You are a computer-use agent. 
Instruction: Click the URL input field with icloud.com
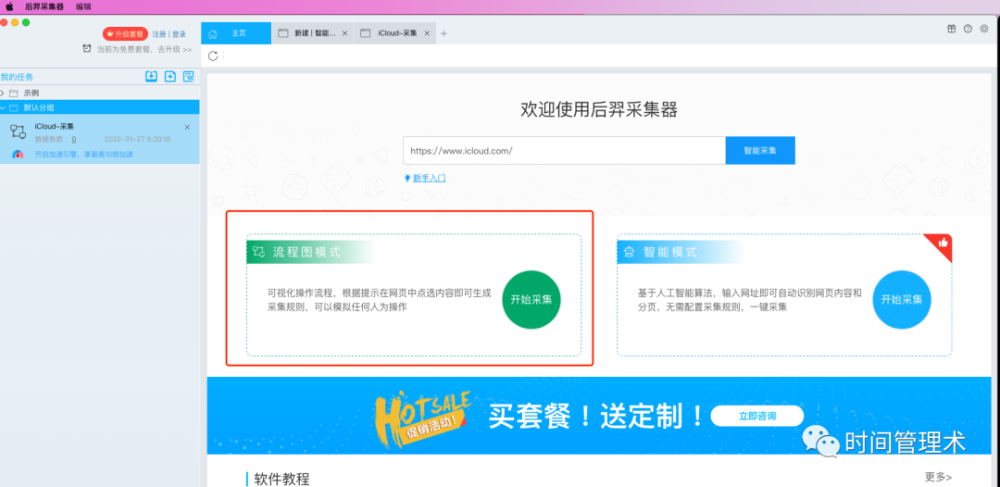tap(564, 150)
